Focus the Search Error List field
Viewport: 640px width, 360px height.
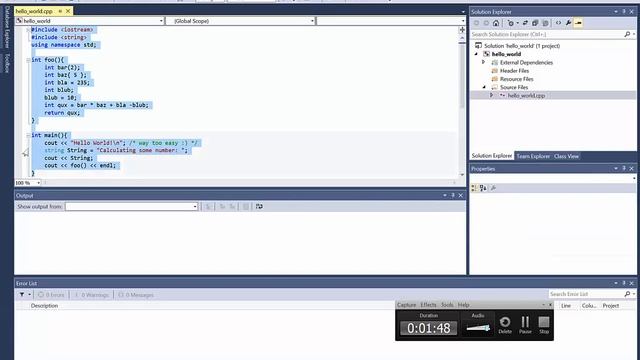[x=586, y=294]
